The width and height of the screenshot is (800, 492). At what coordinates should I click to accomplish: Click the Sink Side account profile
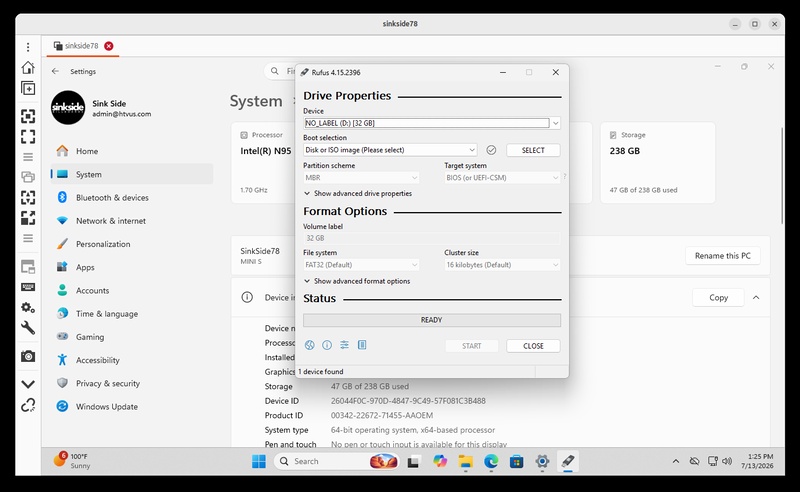pyautogui.click(x=102, y=108)
